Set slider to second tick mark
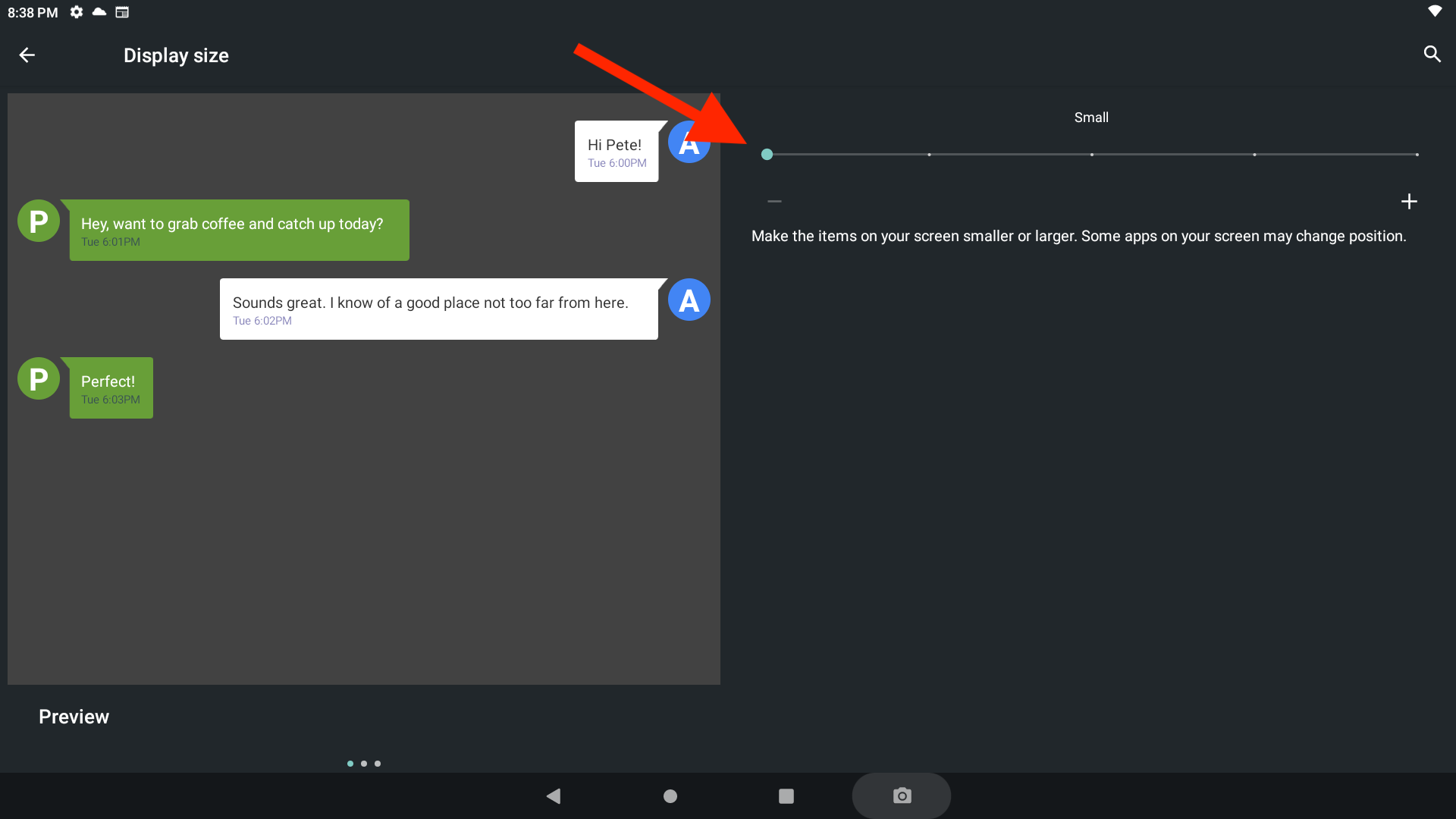Viewport: 1456px width, 819px height. click(929, 155)
